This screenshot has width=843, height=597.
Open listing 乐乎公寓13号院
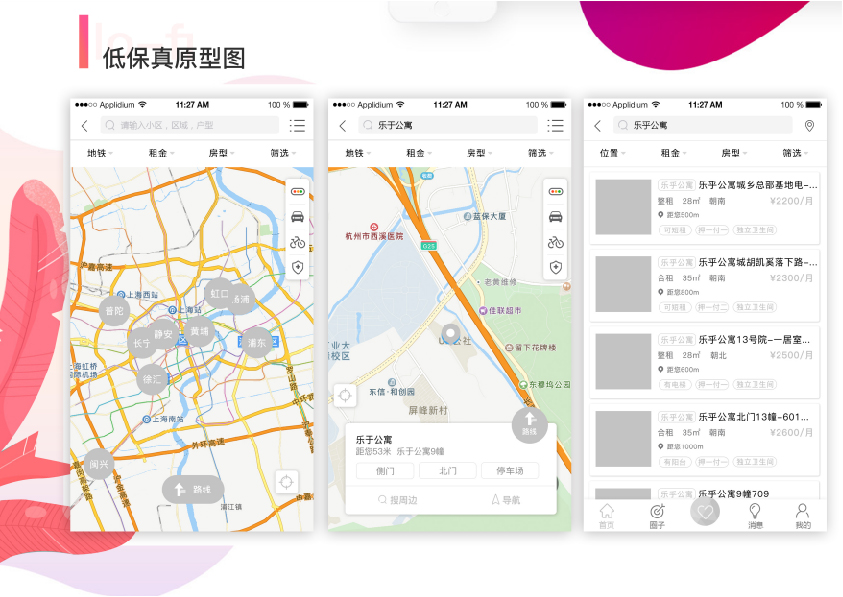pyautogui.click(x=704, y=361)
